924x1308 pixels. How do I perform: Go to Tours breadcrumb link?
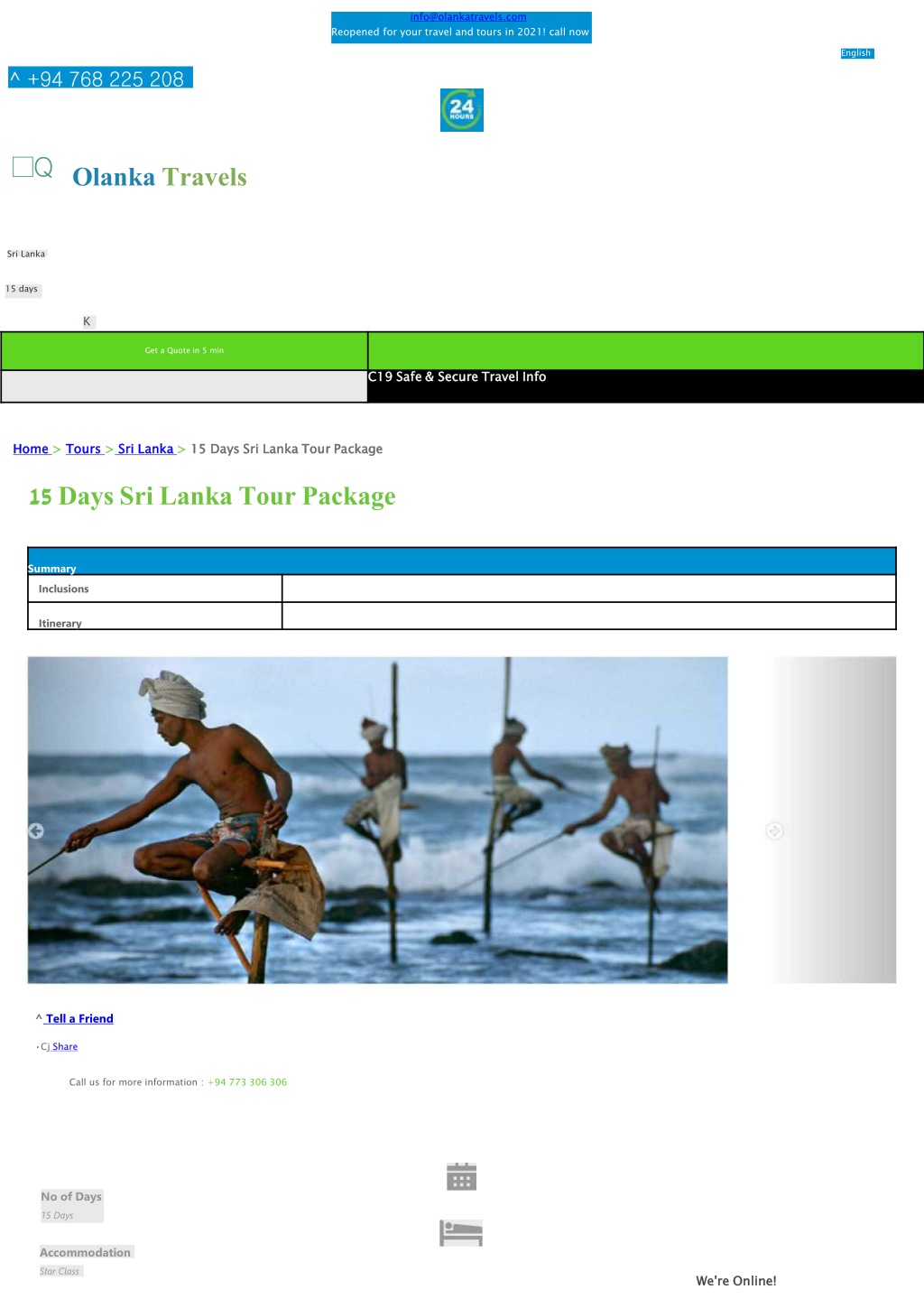(83, 449)
